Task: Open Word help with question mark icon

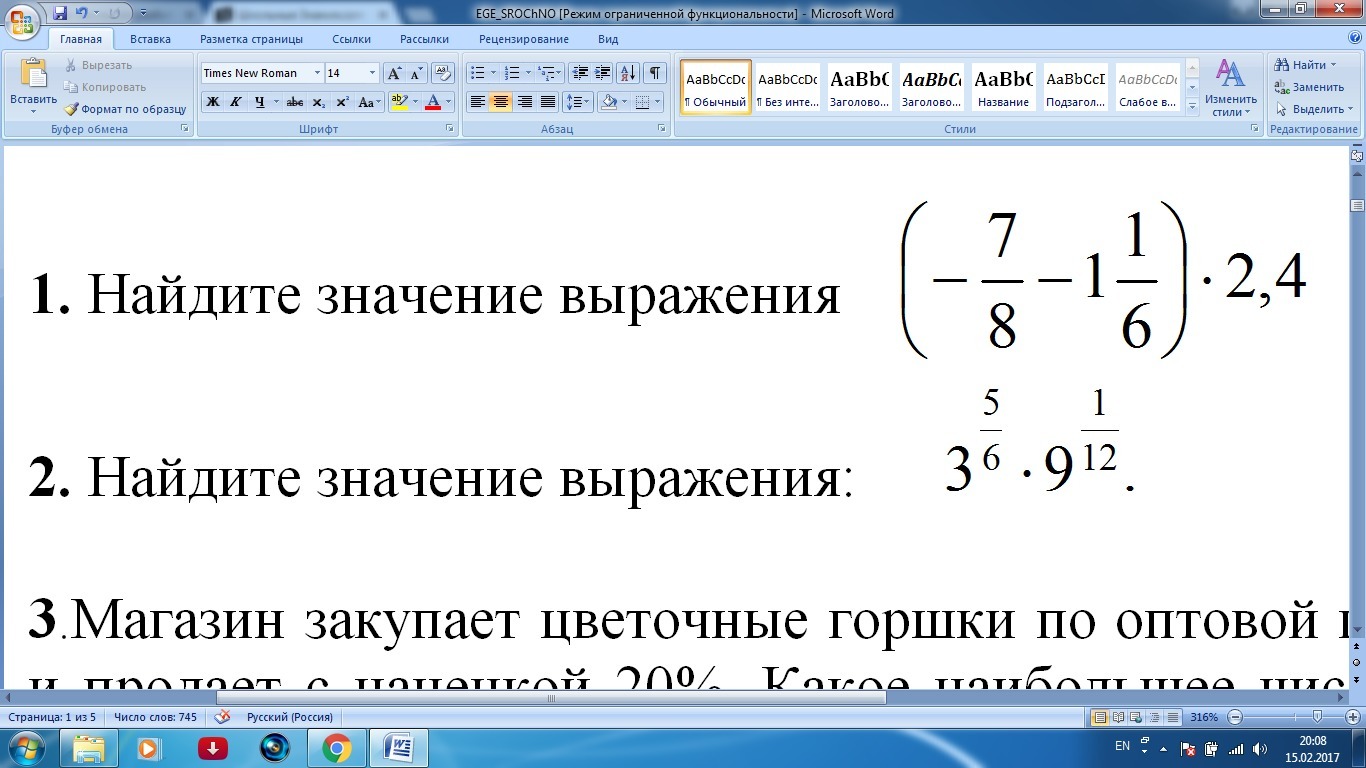Action: 1355,39
